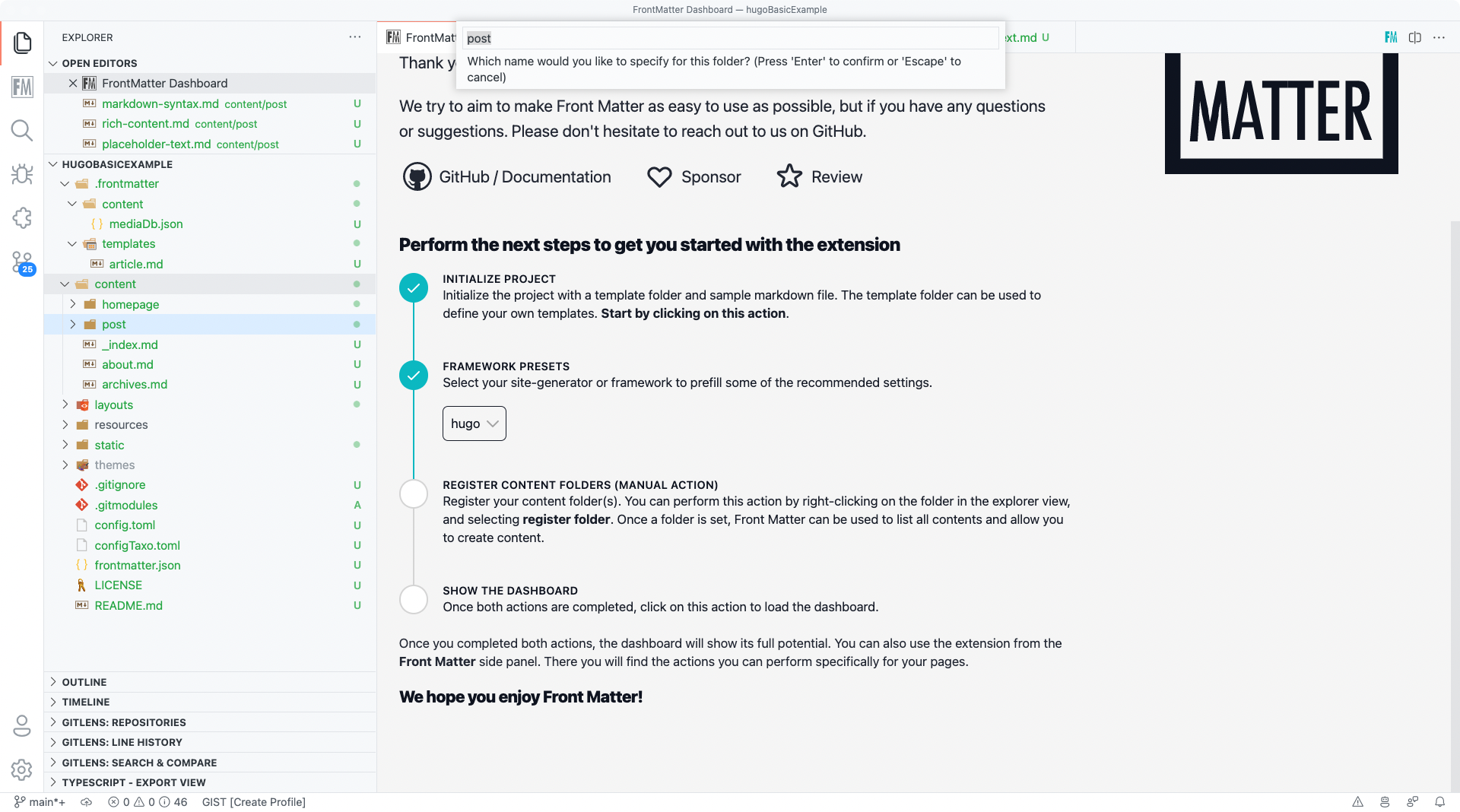This screenshot has height=812, width=1460.
Task: Click the Register Content Folders step circle
Action: [x=414, y=493]
